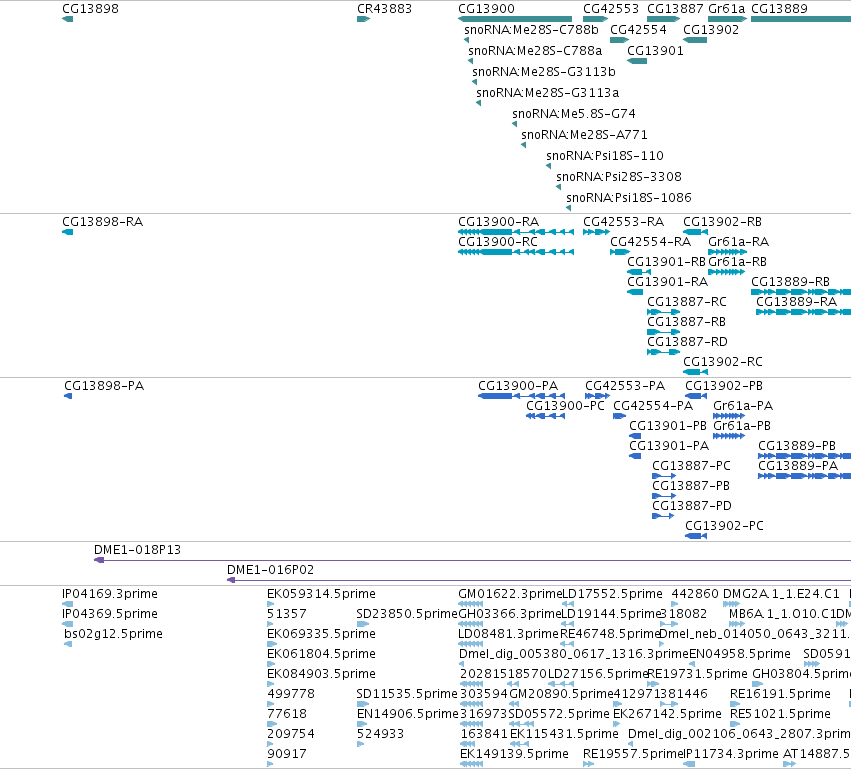The height and width of the screenshot is (769, 851).
Task: Select the CG13898 gene label
Action: [90, 9]
